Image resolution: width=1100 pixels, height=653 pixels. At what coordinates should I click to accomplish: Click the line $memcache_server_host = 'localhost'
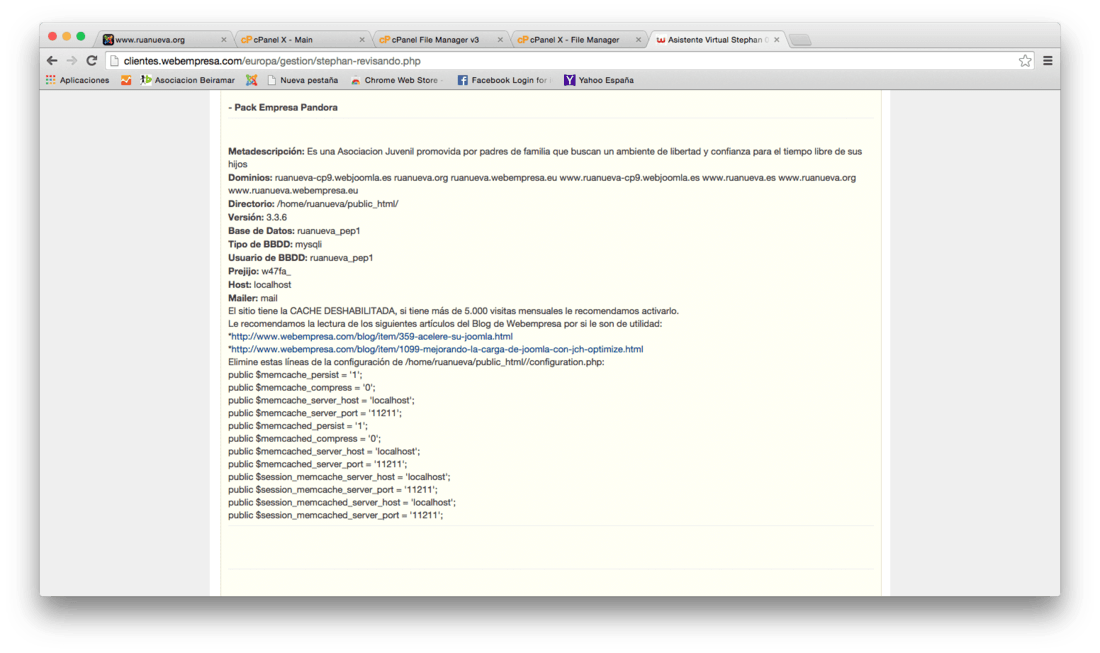click(321, 400)
